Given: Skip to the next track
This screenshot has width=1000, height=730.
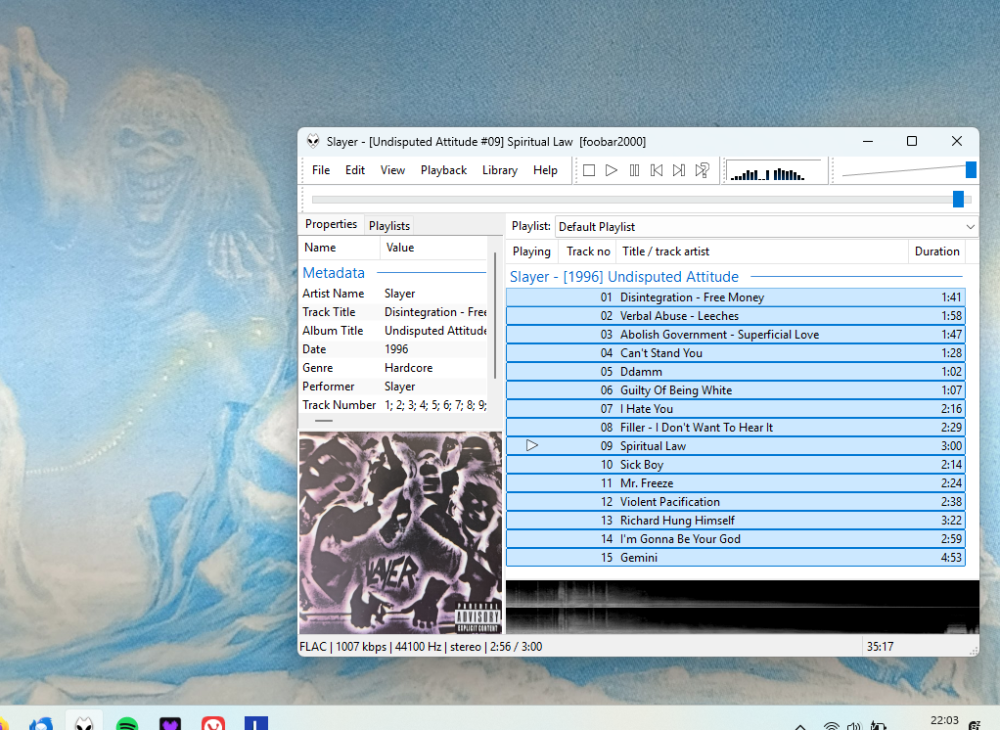Looking at the screenshot, I should point(679,171).
